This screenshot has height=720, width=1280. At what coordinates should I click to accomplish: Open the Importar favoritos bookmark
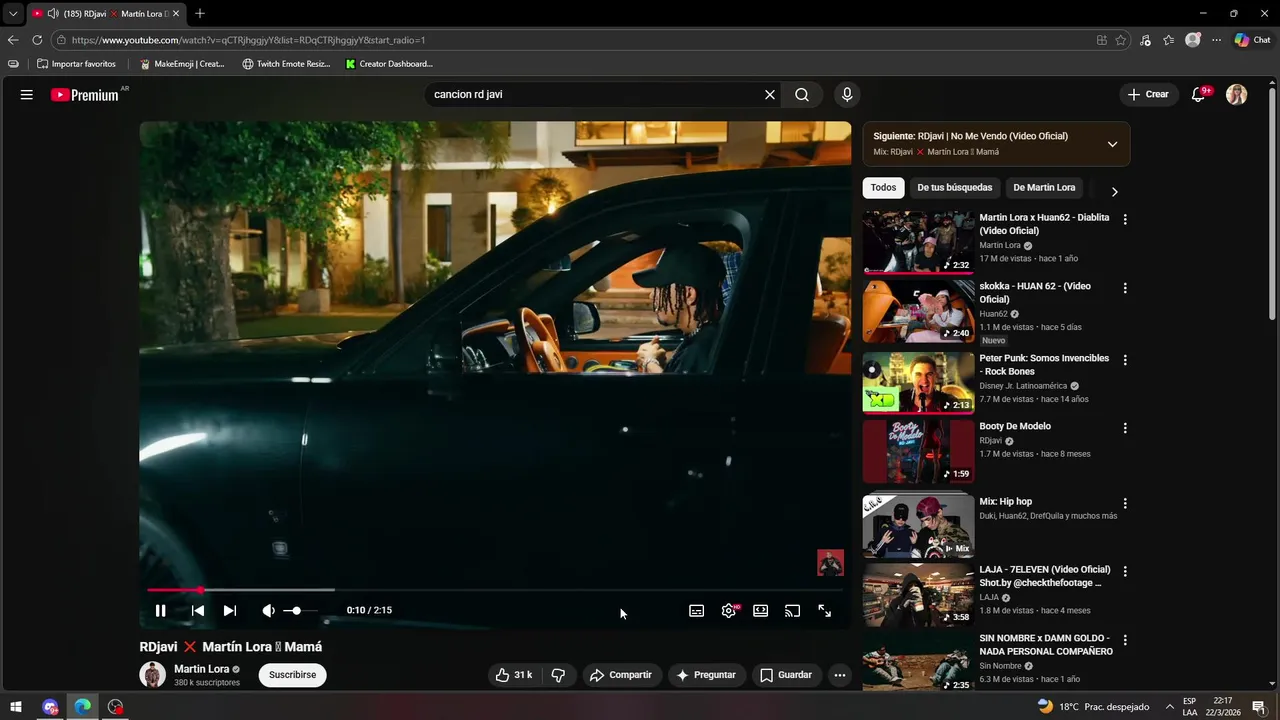click(76, 64)
